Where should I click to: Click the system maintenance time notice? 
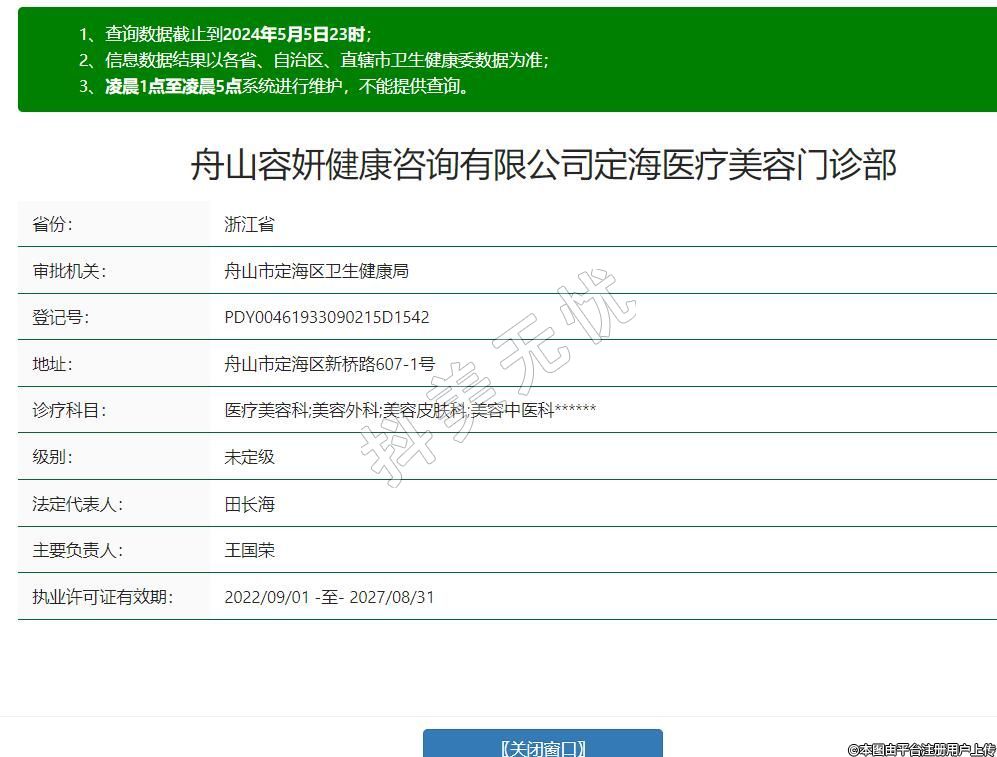click(288, 86)
